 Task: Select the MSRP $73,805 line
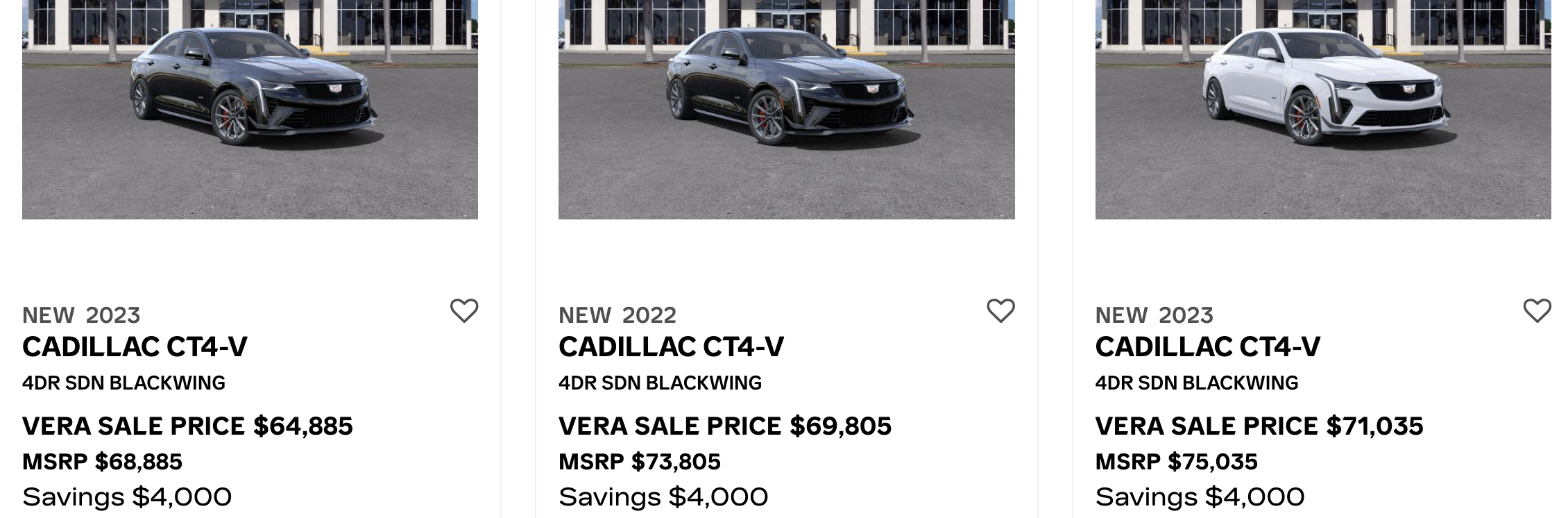click(x=639, y=462)
